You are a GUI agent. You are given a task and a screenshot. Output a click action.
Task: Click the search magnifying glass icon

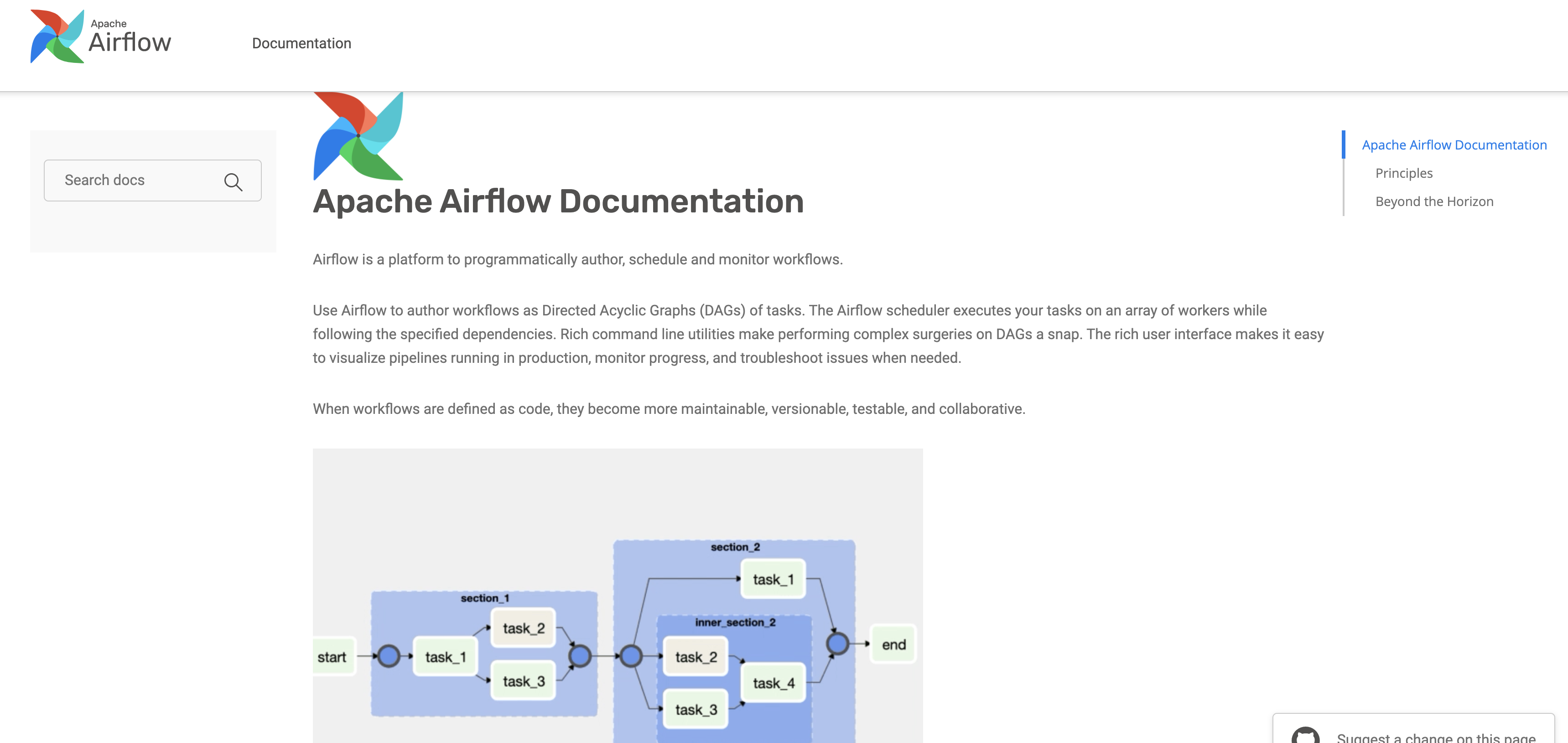pyautogui.click(x=233, y=181)
